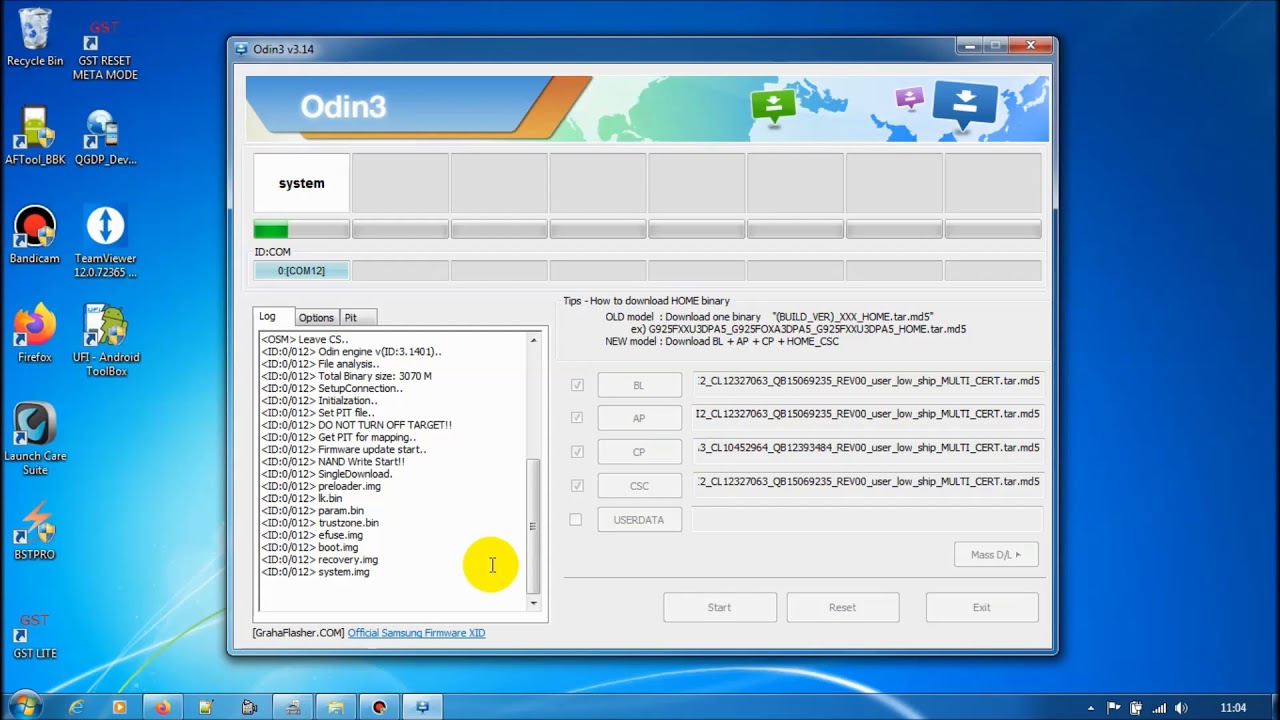
Task: Launch the BSTPRO desktop shortcut
Action: coord(35,532)
